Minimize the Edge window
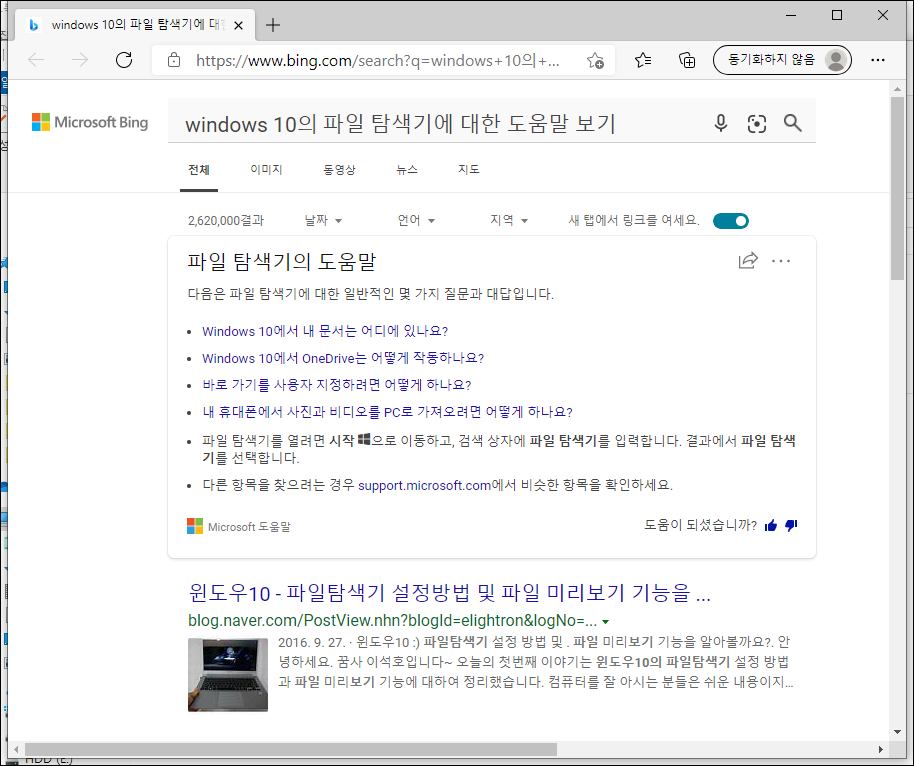The width and height of the screenshot is (914, 766). [x=791, y=16]
